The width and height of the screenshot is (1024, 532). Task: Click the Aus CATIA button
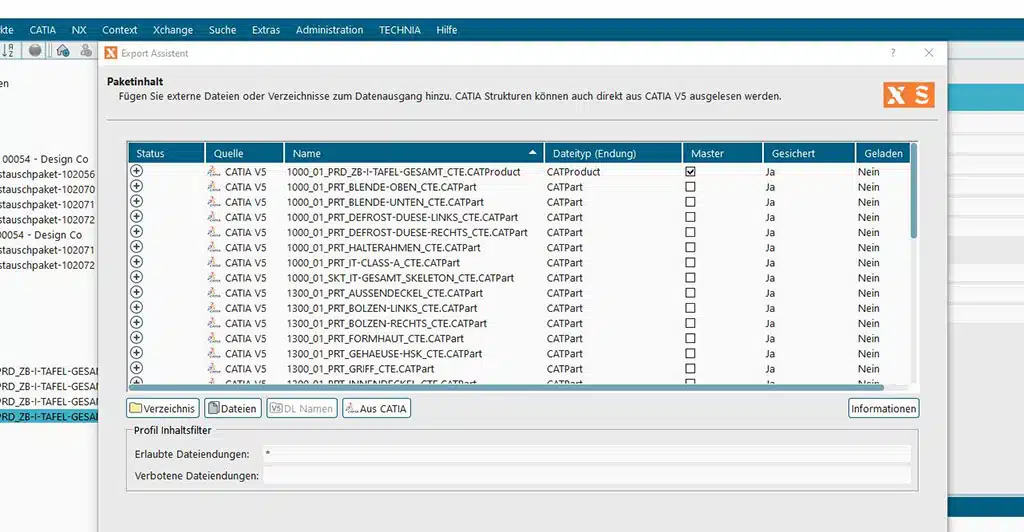376,409
